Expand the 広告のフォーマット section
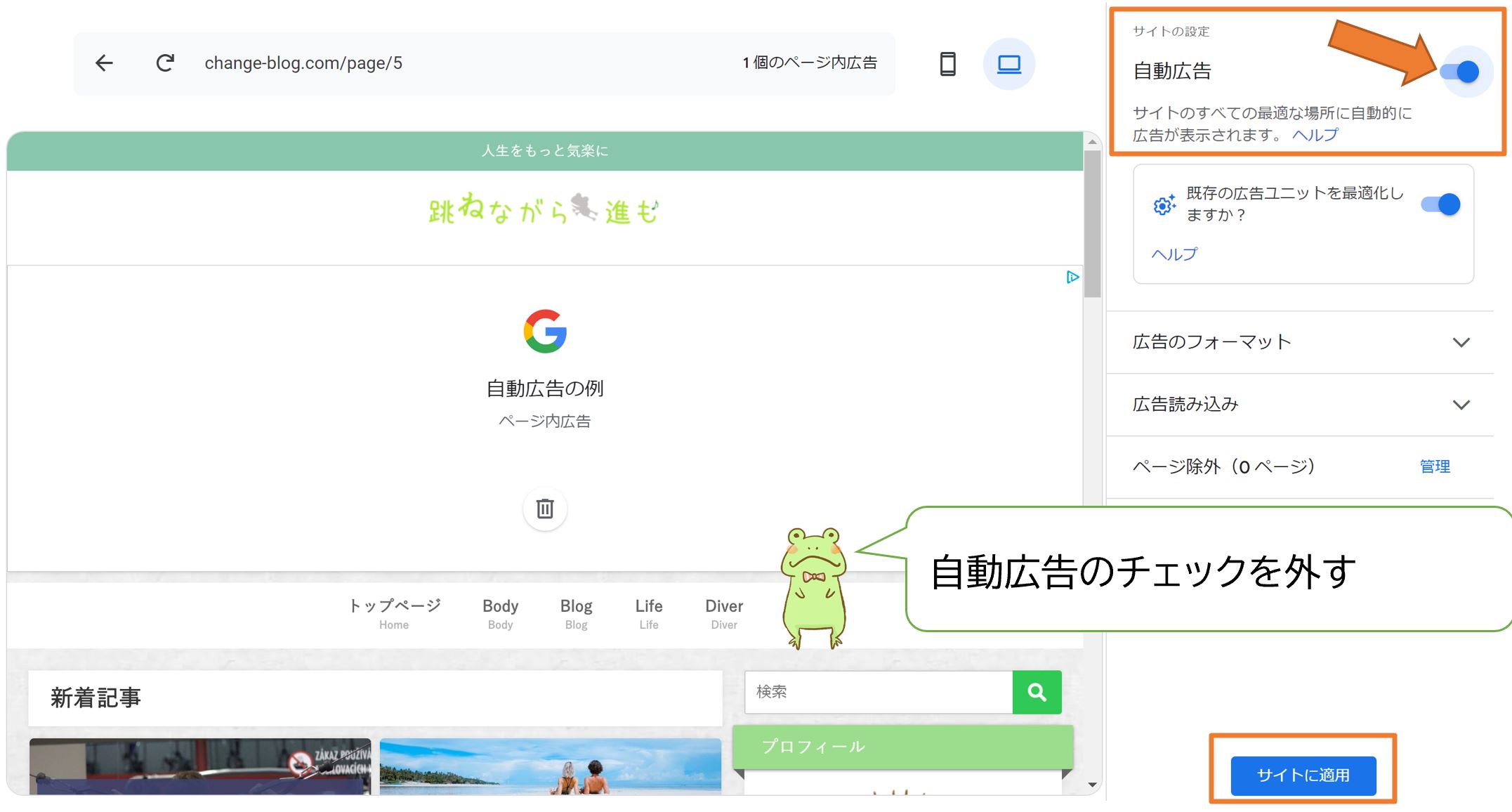The height and width of the screenshot is (812, 1512). click(1462, 343)
